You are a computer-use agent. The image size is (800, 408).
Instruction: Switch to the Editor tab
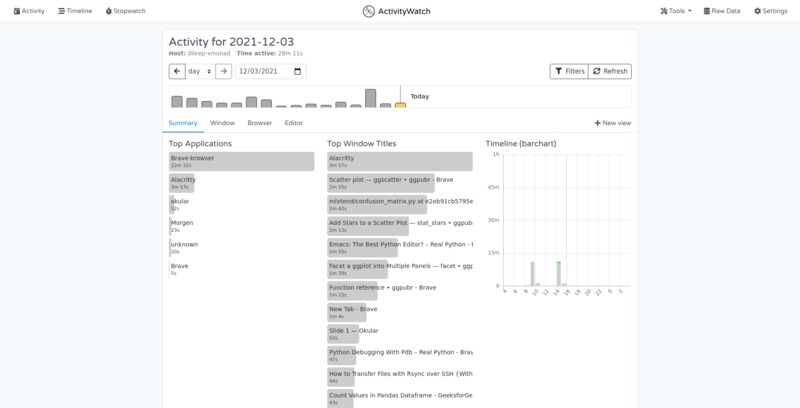point(294,123)
